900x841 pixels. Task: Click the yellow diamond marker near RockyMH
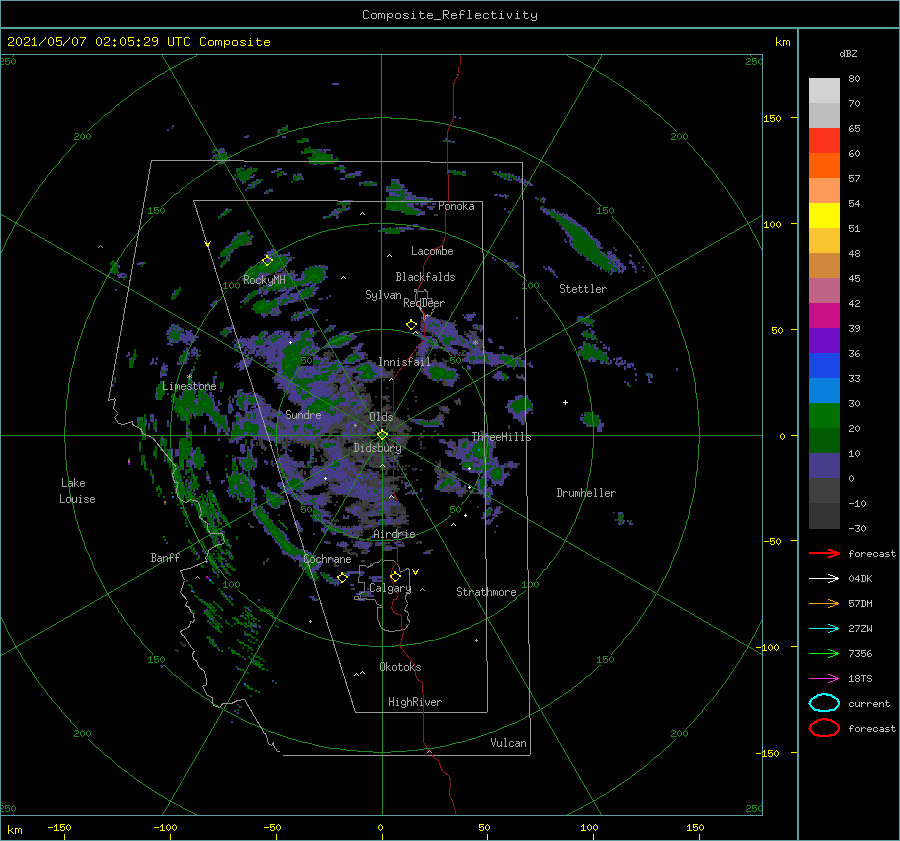(x=267, y=261)
